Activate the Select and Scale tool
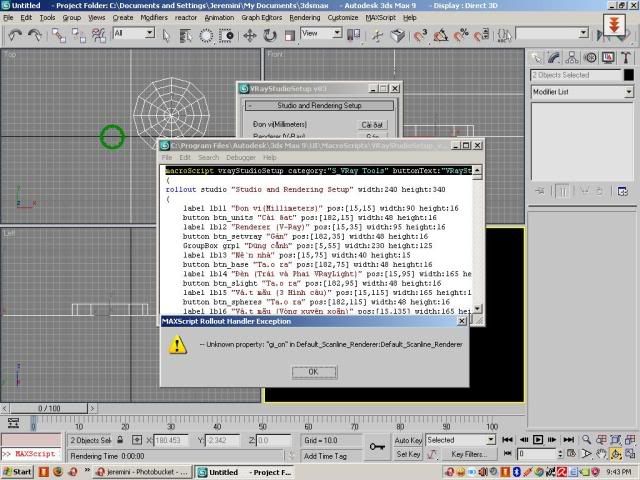The height and width of the screenshot is (480, 640). click(289, 36)
